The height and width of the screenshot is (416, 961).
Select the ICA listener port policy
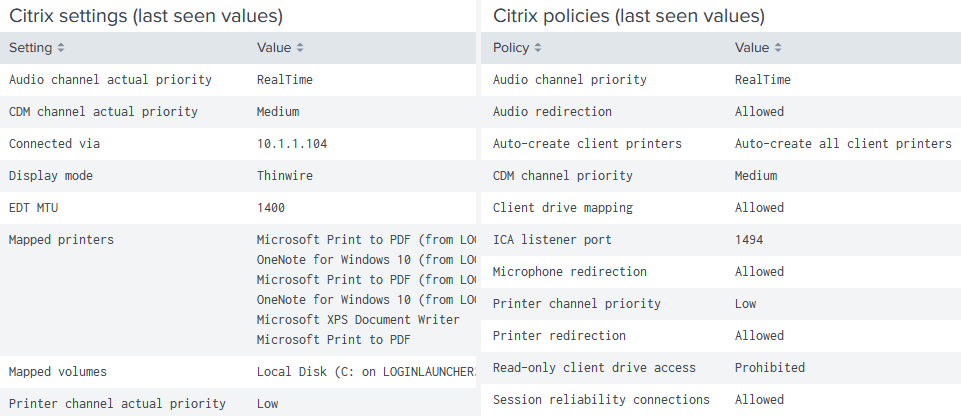pos(552,240)
